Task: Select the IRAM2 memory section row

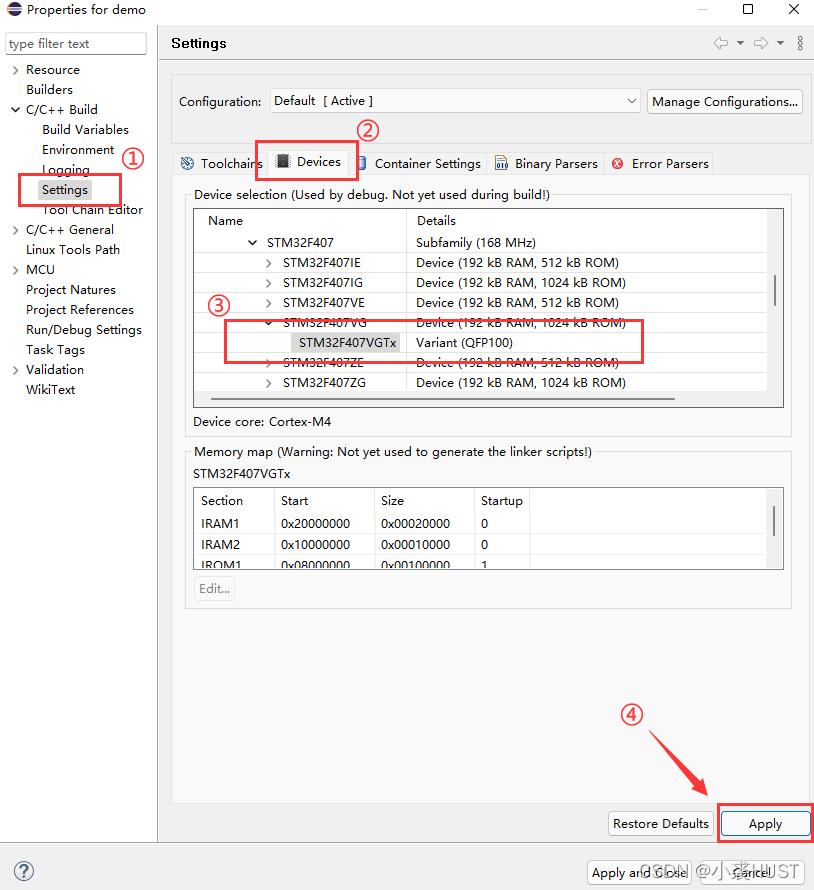Action: point(480,544)
